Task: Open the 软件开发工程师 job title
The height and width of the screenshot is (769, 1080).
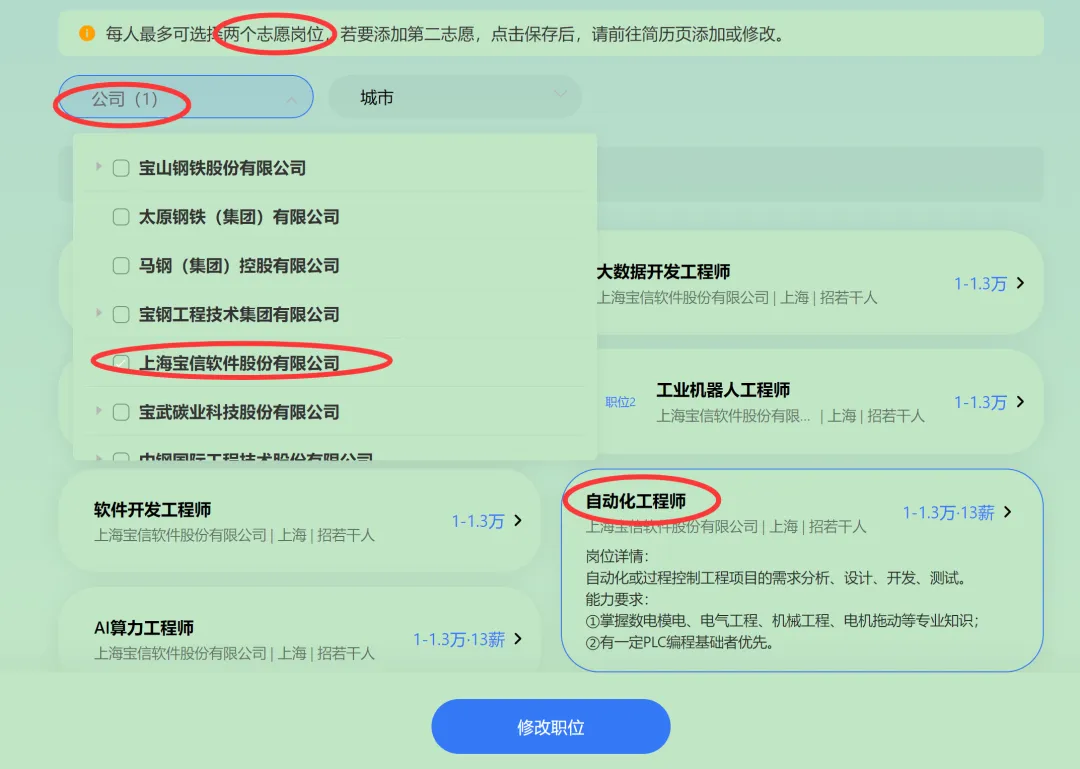Action: coord(152,510)
